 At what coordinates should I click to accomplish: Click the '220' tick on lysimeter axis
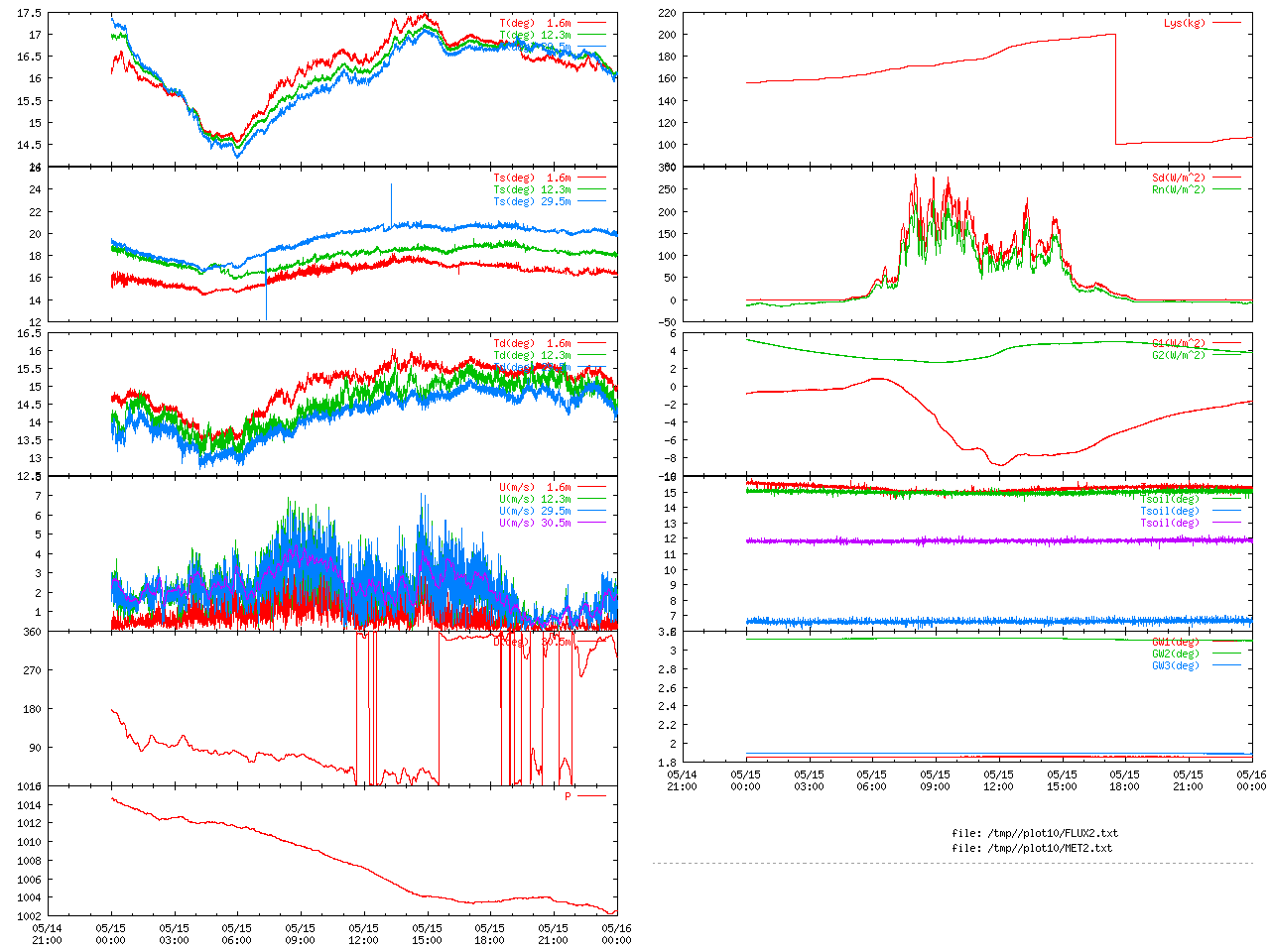coord(667,13)
